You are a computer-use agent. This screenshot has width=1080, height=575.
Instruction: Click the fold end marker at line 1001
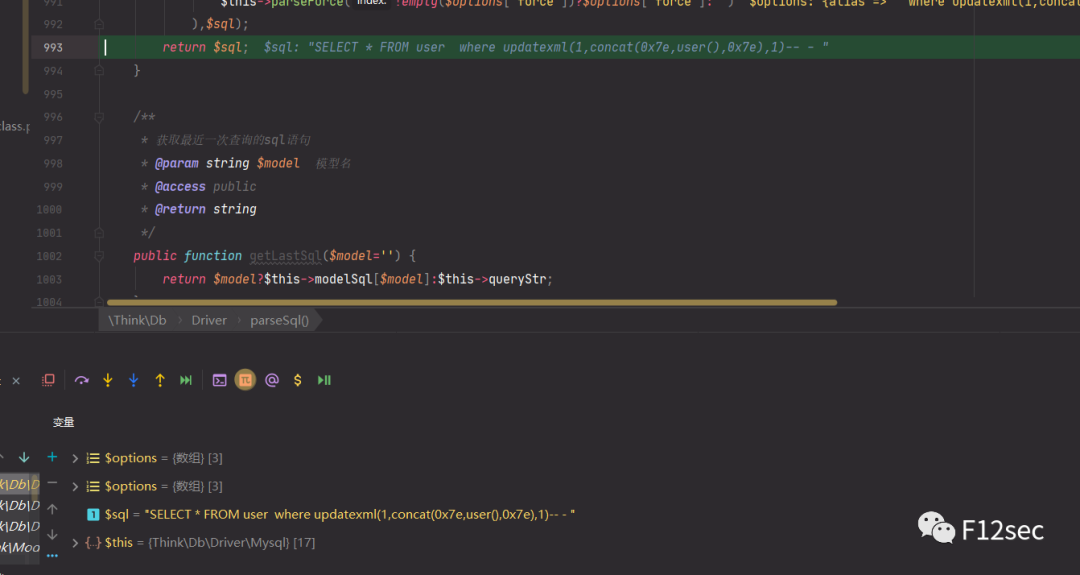click(98, 233)
